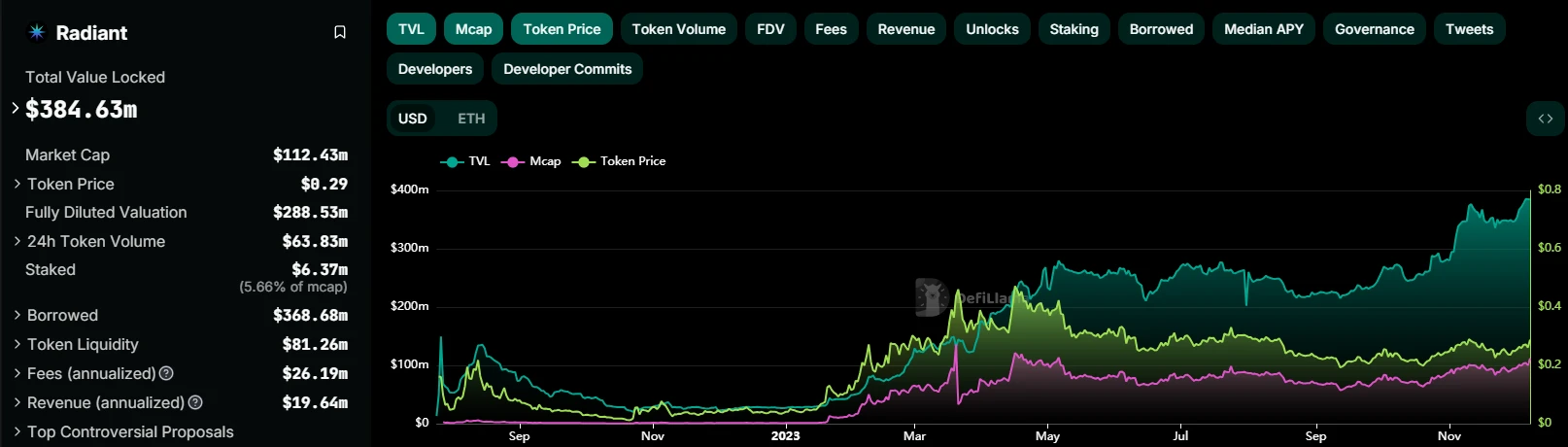This screenshot has width=1568, height=447.
Task: Expand the Total Value Locked breakdown
Action: pos(16,108)
